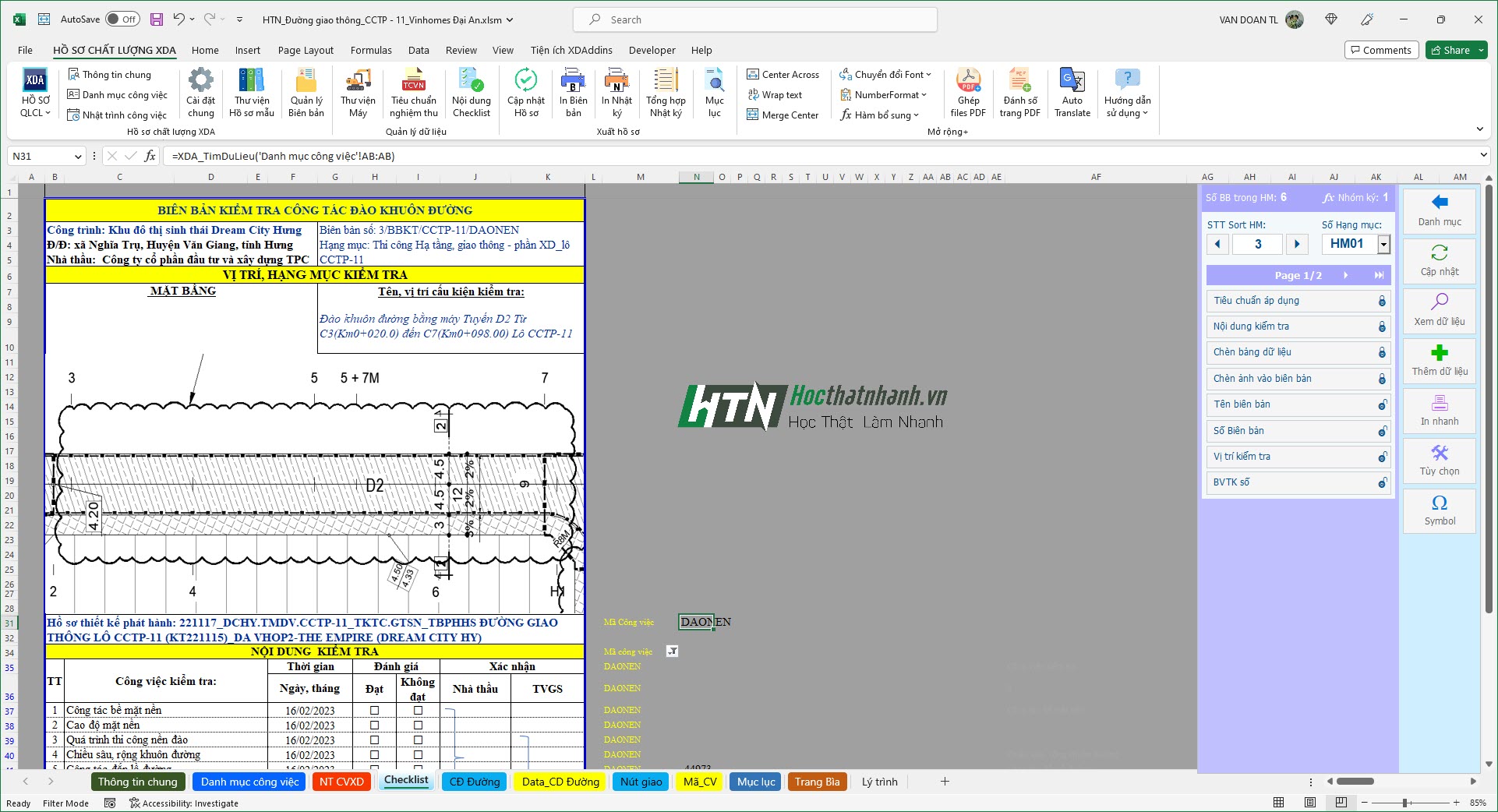Open the Name Box dropdown arrow
The width and height of the screenshot is (1498, 812).
pyautogui.click(x=77, y=156)
